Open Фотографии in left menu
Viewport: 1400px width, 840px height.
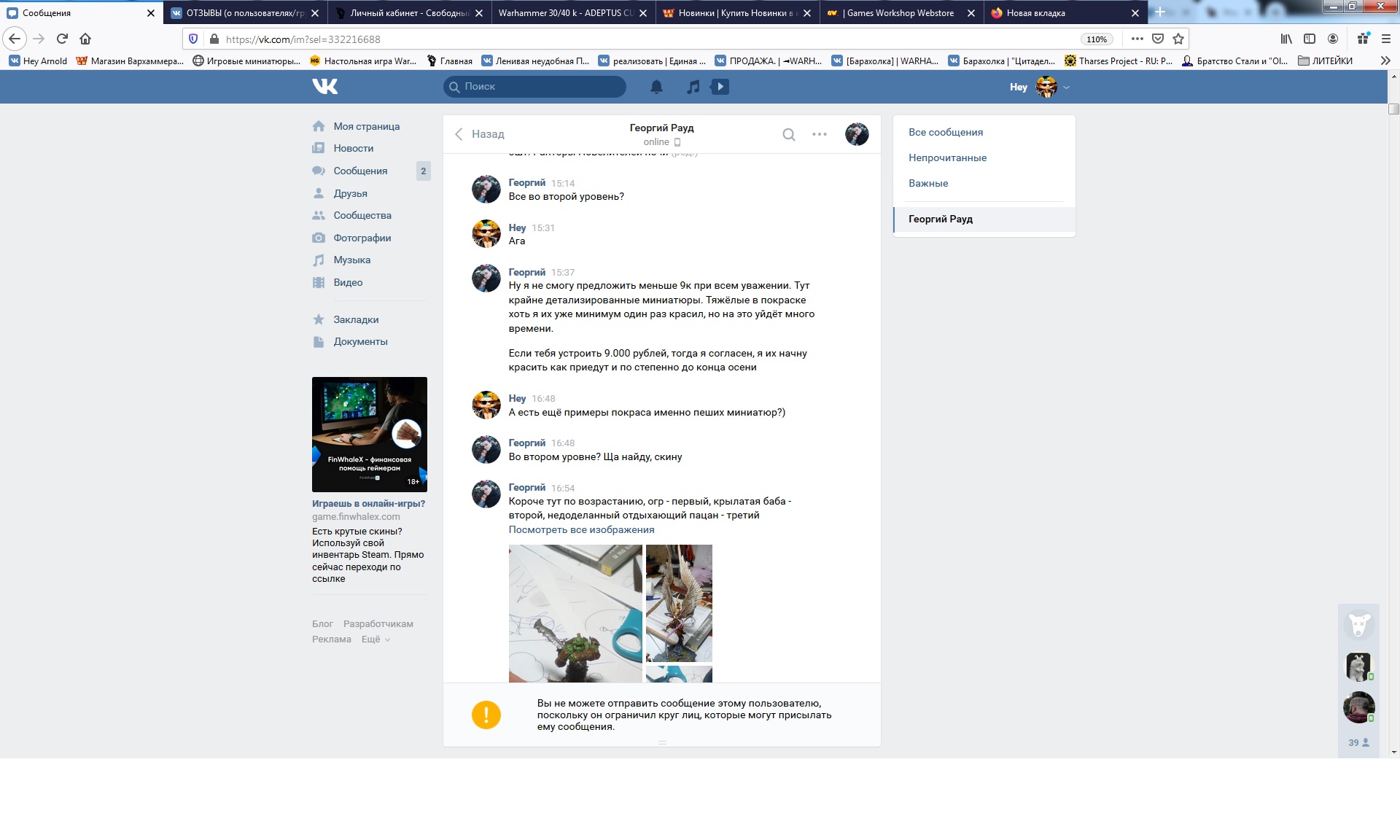[362, 238]
